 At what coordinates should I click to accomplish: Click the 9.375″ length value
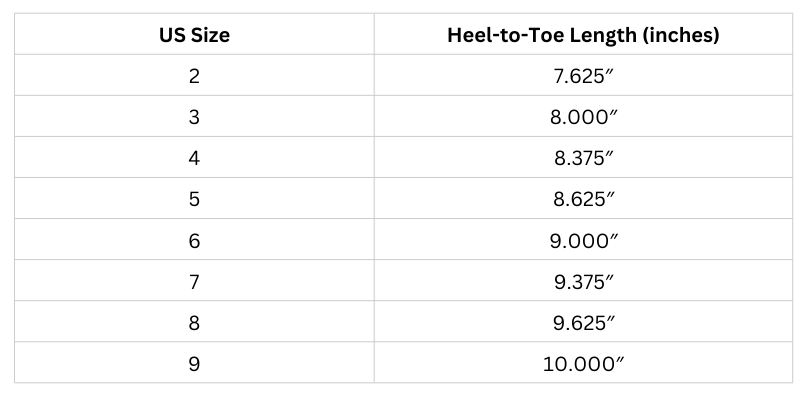pyautogui.click(x=584, y=281)
